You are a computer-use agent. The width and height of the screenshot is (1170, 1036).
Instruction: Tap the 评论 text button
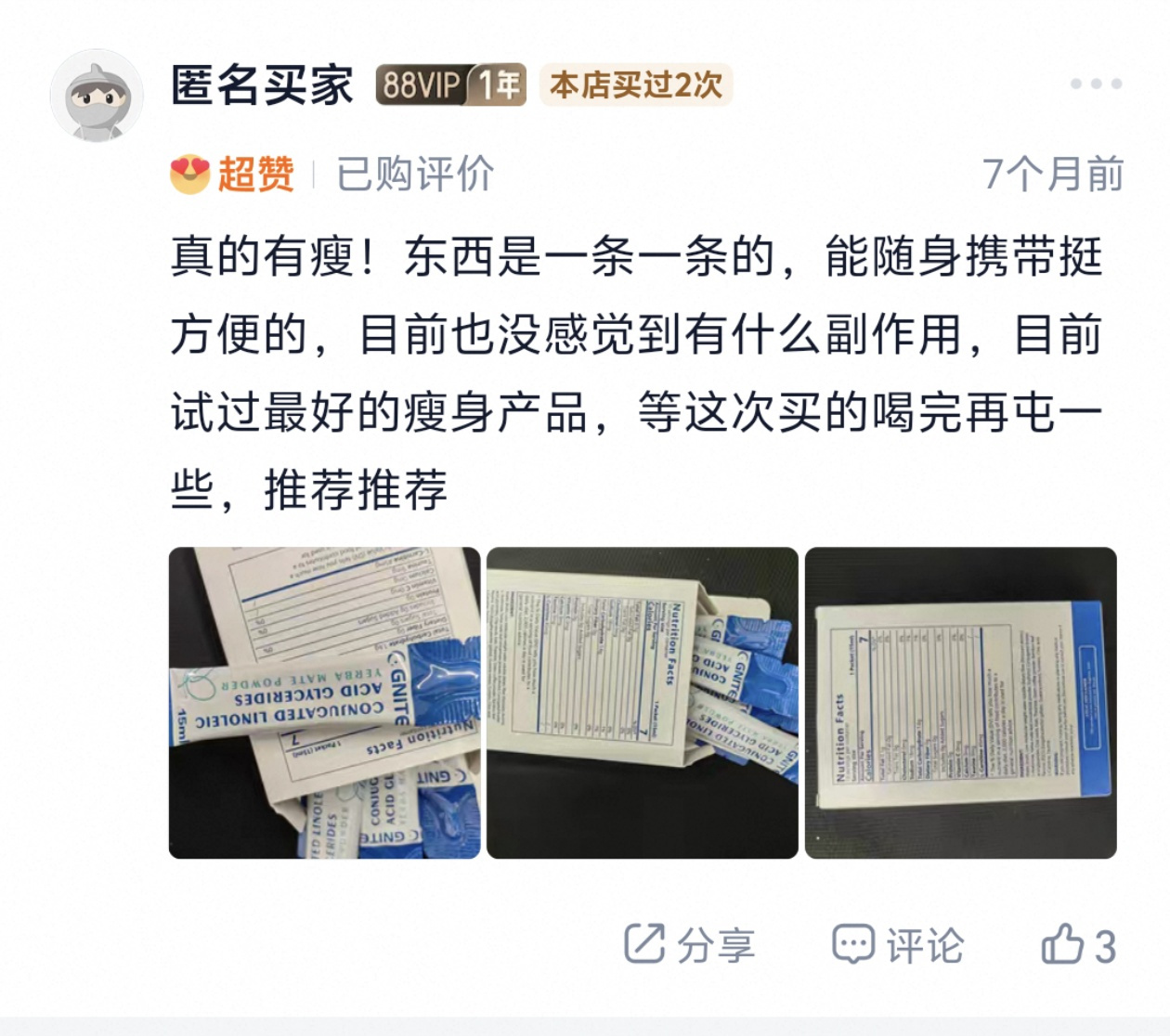925,946
